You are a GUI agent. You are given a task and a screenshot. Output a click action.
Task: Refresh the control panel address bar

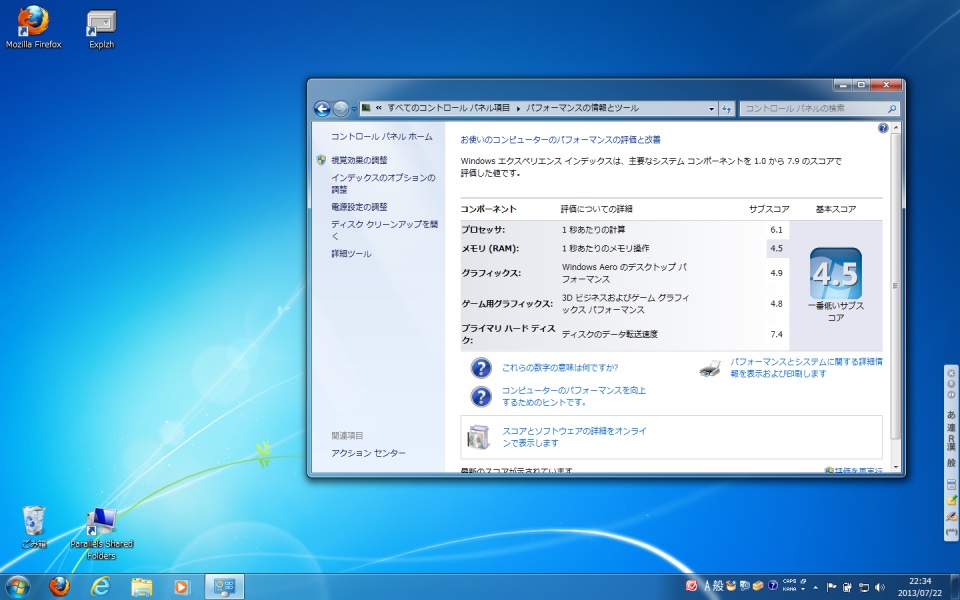pyautogui.click(x=727, y=108)
